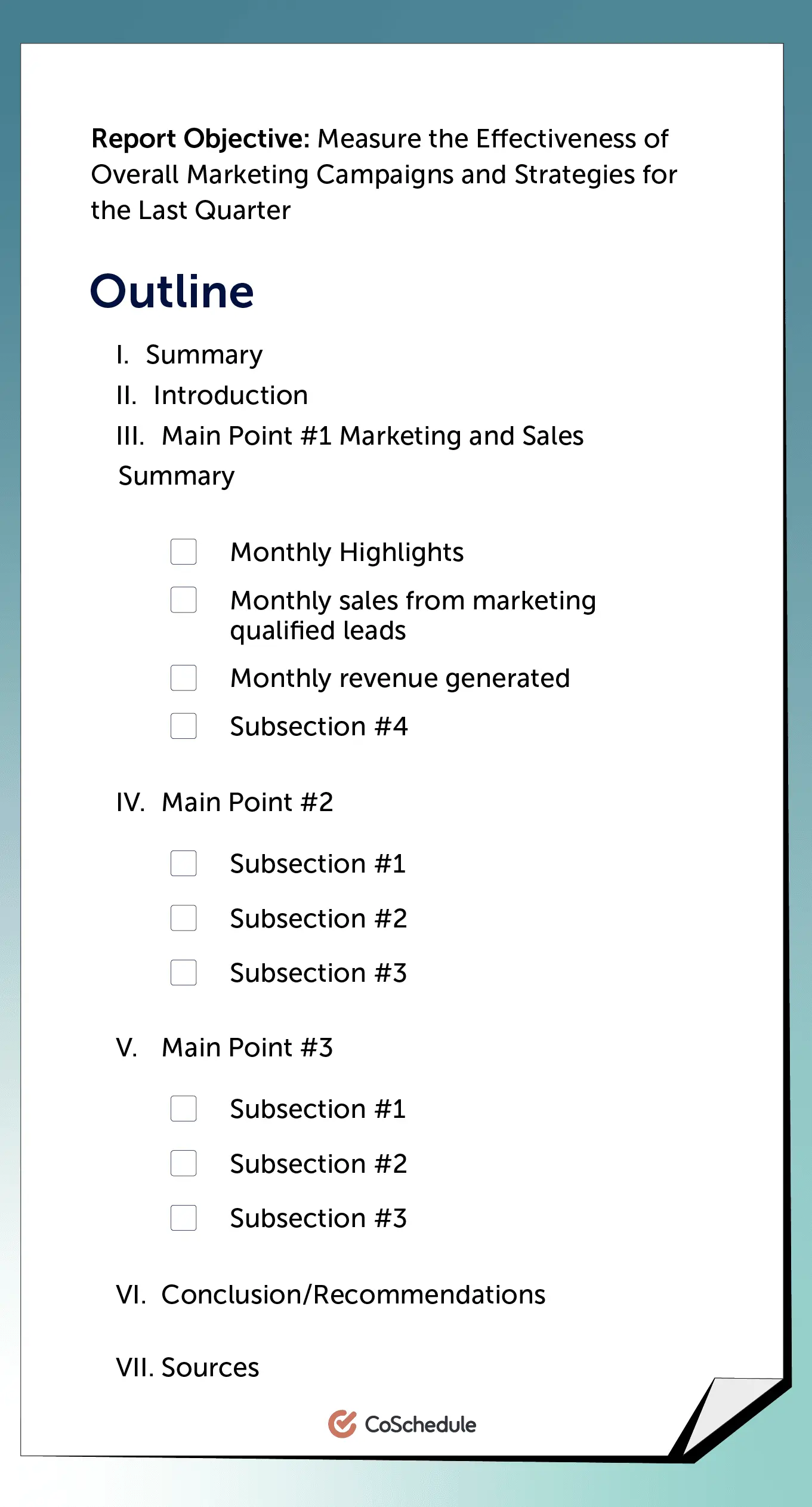The height and width of the screenshot is (1507, 812).
Task: Check Subsection #1 under Main Point #3
Action: tap(184, 1108)
